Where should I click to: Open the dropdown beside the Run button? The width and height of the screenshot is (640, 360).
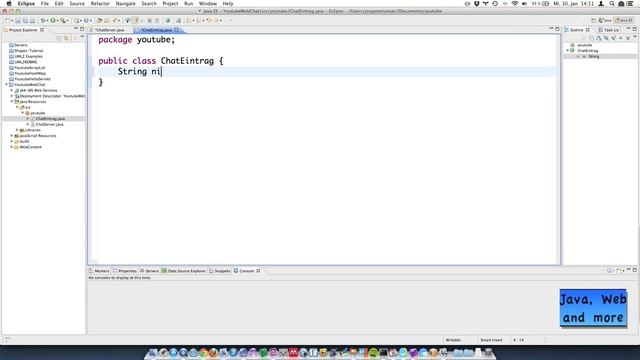coord(57,20)
